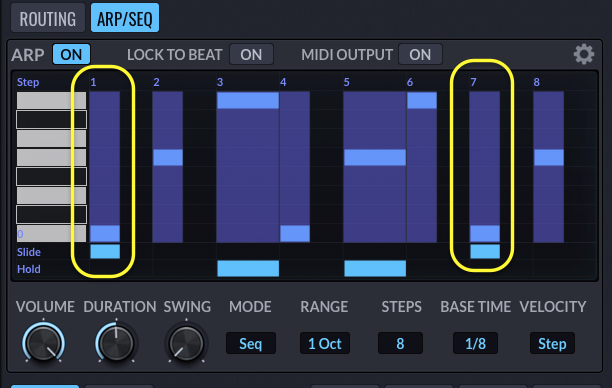
Task: Toggle Slide for step 7
Action: pos(485,251)
